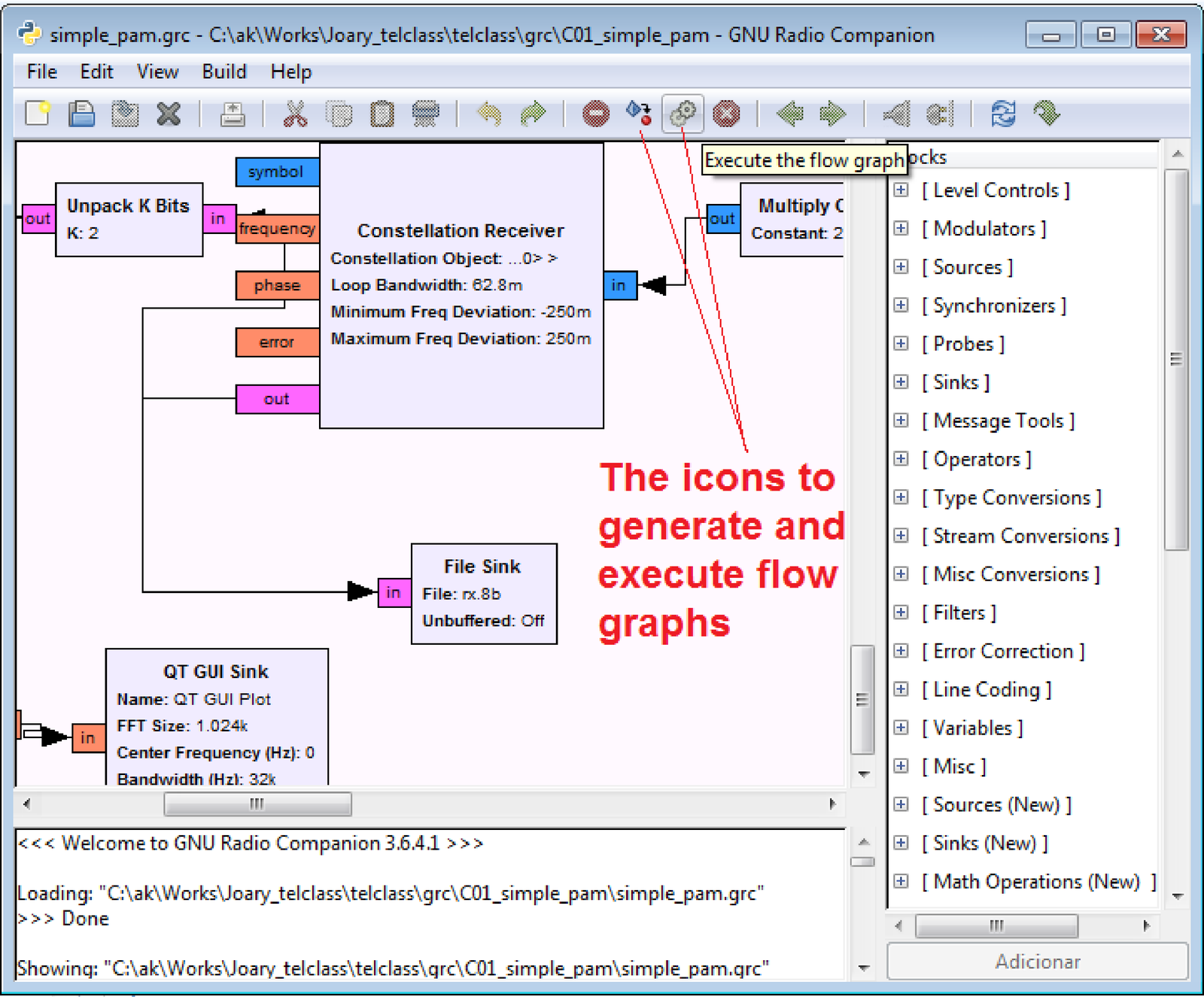
Task: Execute the flow graph
Action: 683,114
